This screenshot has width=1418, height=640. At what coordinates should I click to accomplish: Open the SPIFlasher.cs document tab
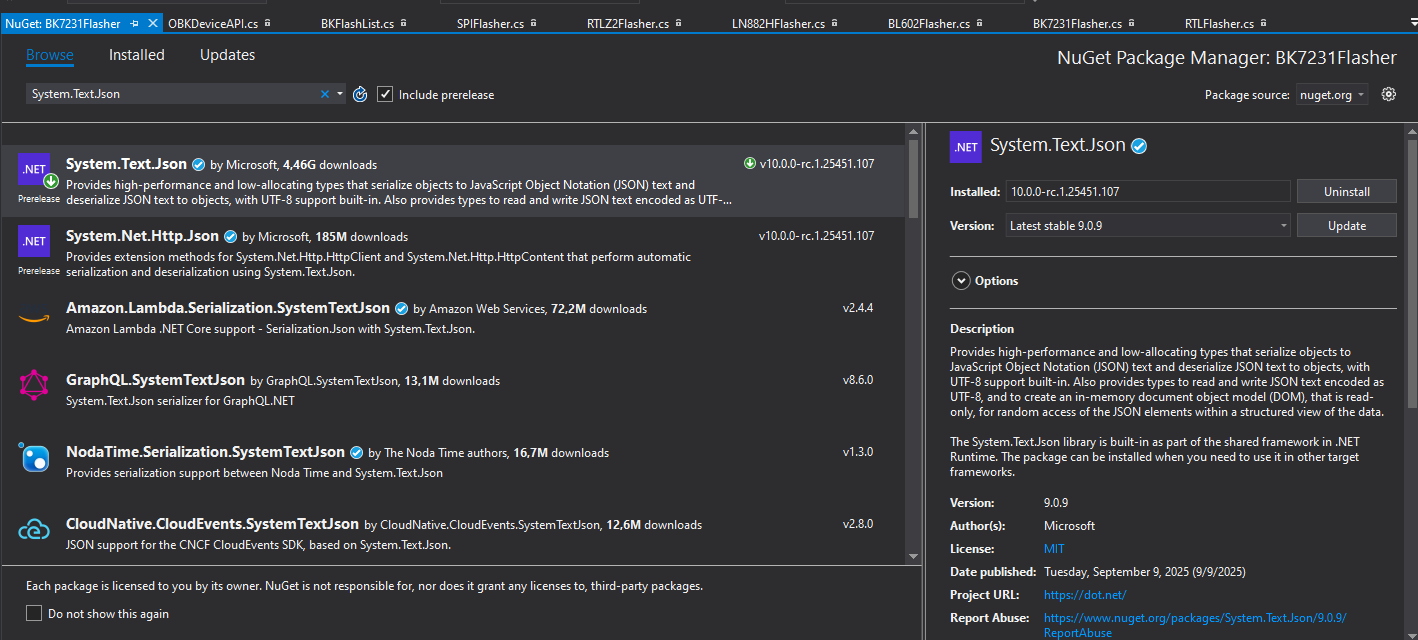[x=490, y=23]
